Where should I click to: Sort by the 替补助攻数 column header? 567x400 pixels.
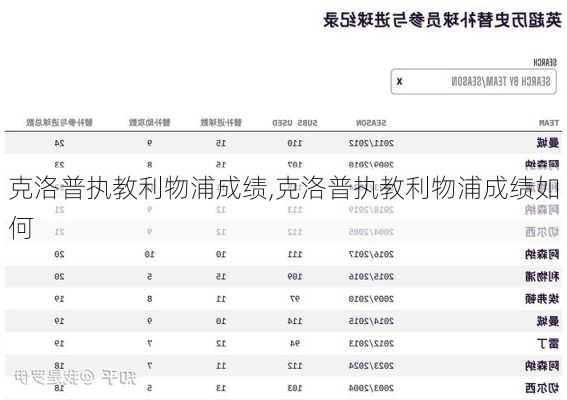(x=149, y=123)
